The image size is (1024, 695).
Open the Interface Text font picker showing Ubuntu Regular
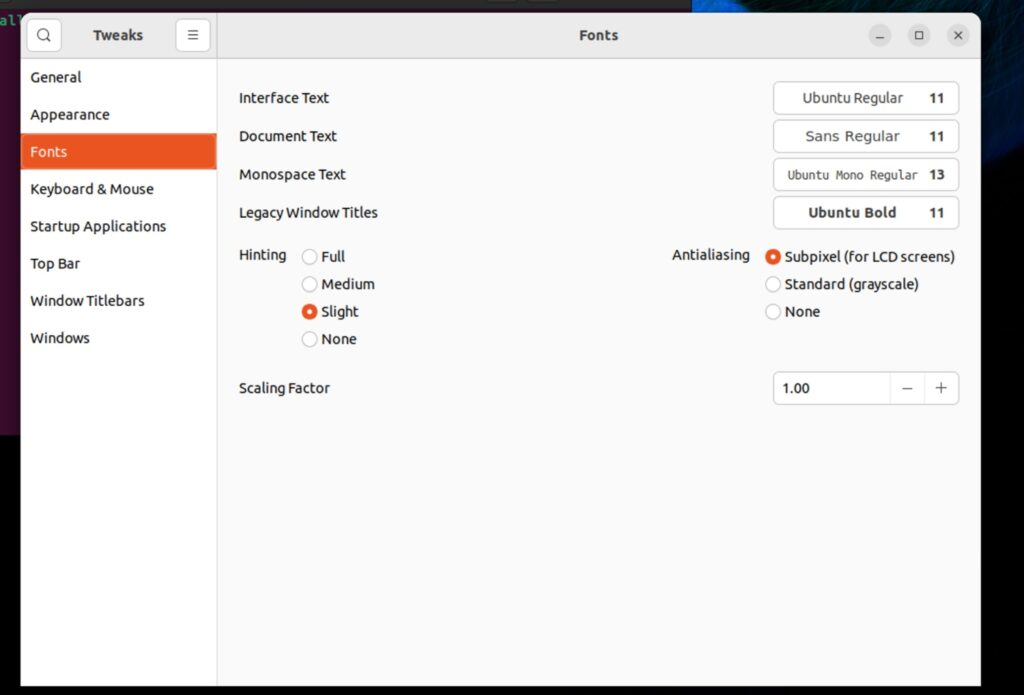click(x=865, y=98)
